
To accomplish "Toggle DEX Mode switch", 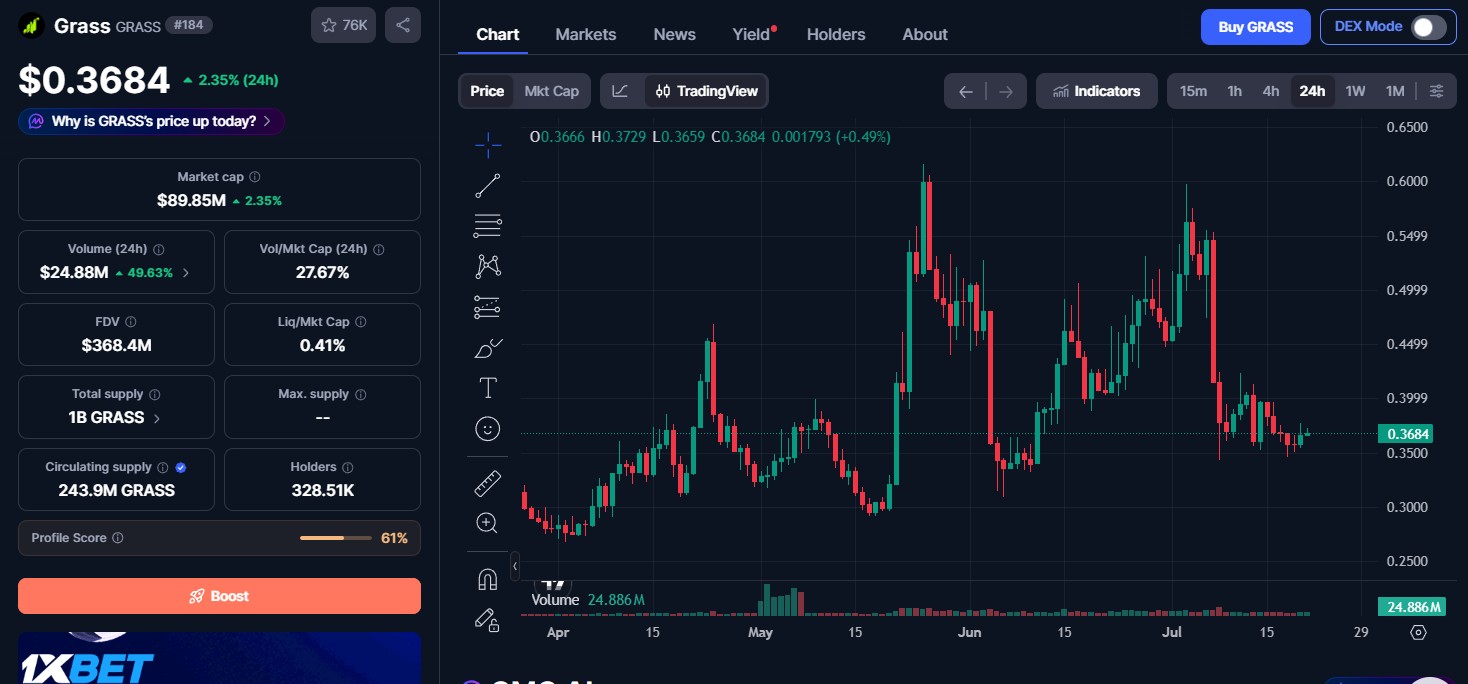I will (x=1428, y=27).
